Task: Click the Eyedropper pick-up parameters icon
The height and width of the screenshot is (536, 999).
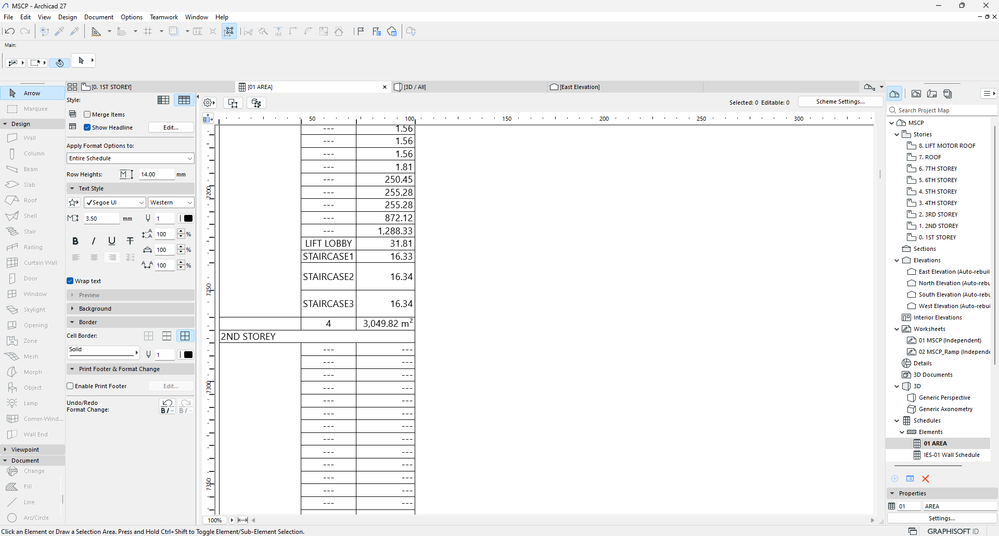Action: point(59,31)
